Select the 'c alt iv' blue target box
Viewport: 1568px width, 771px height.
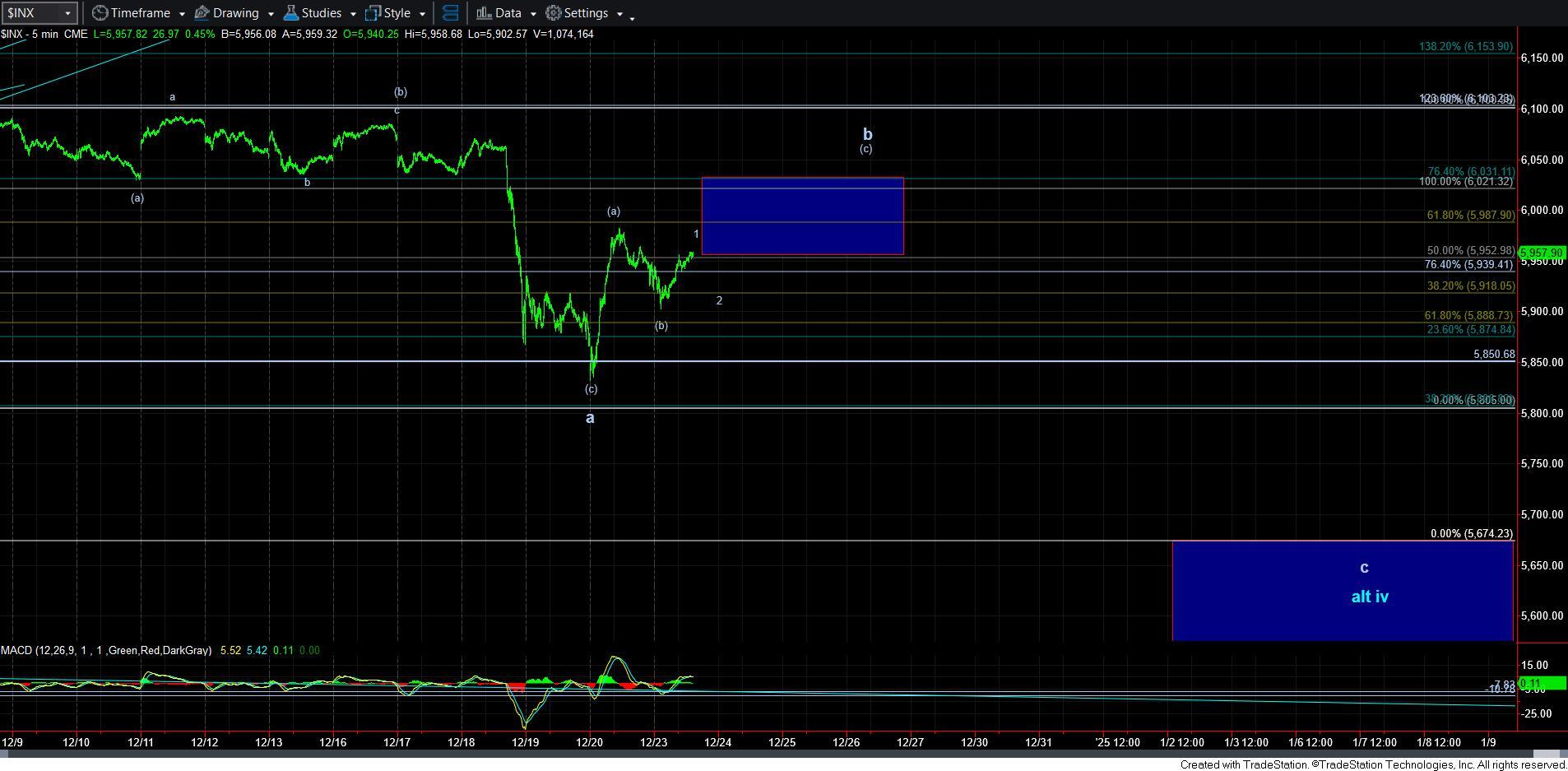(1342, 590)
